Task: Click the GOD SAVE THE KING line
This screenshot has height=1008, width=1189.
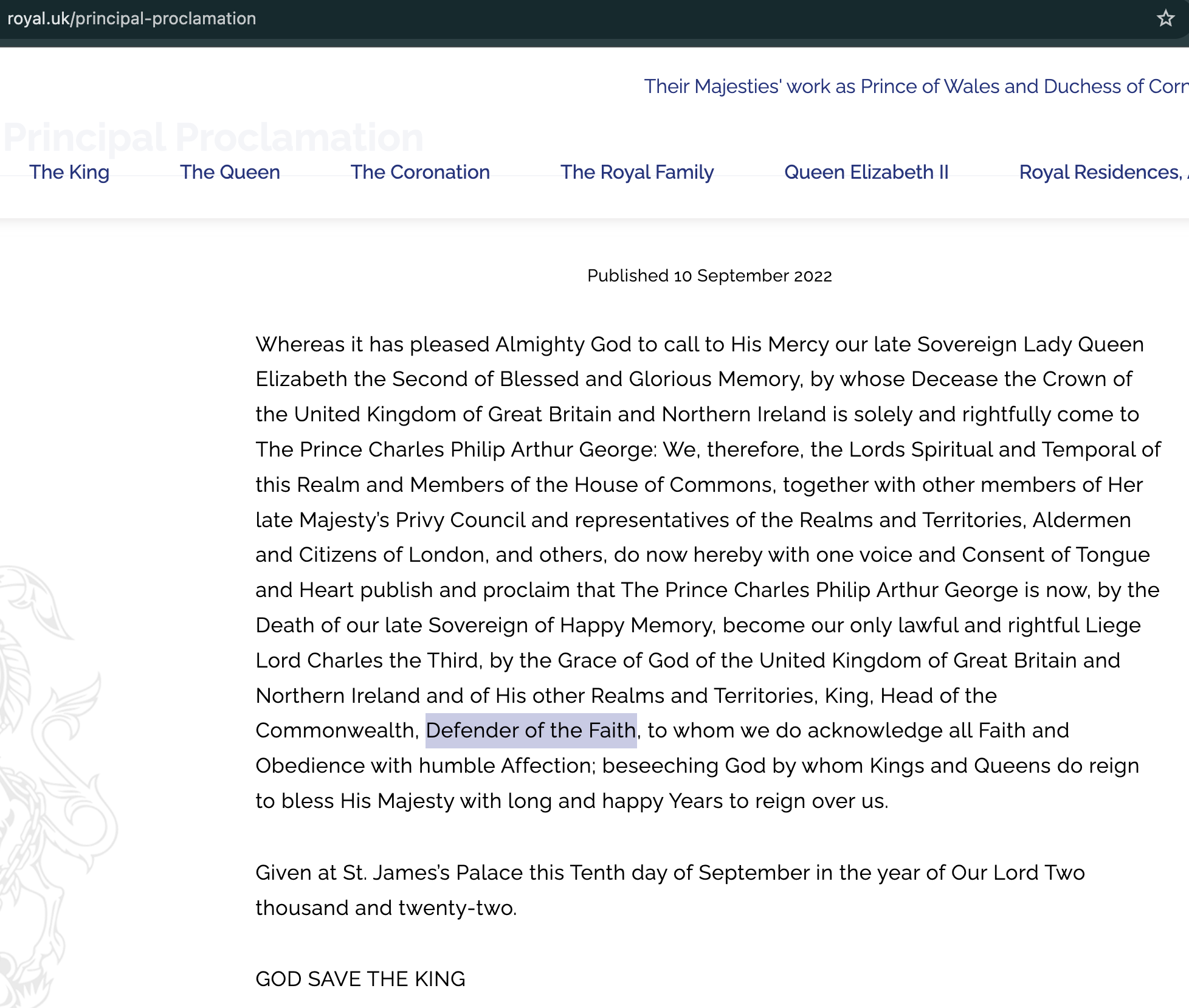Action: tap(360, 979)
